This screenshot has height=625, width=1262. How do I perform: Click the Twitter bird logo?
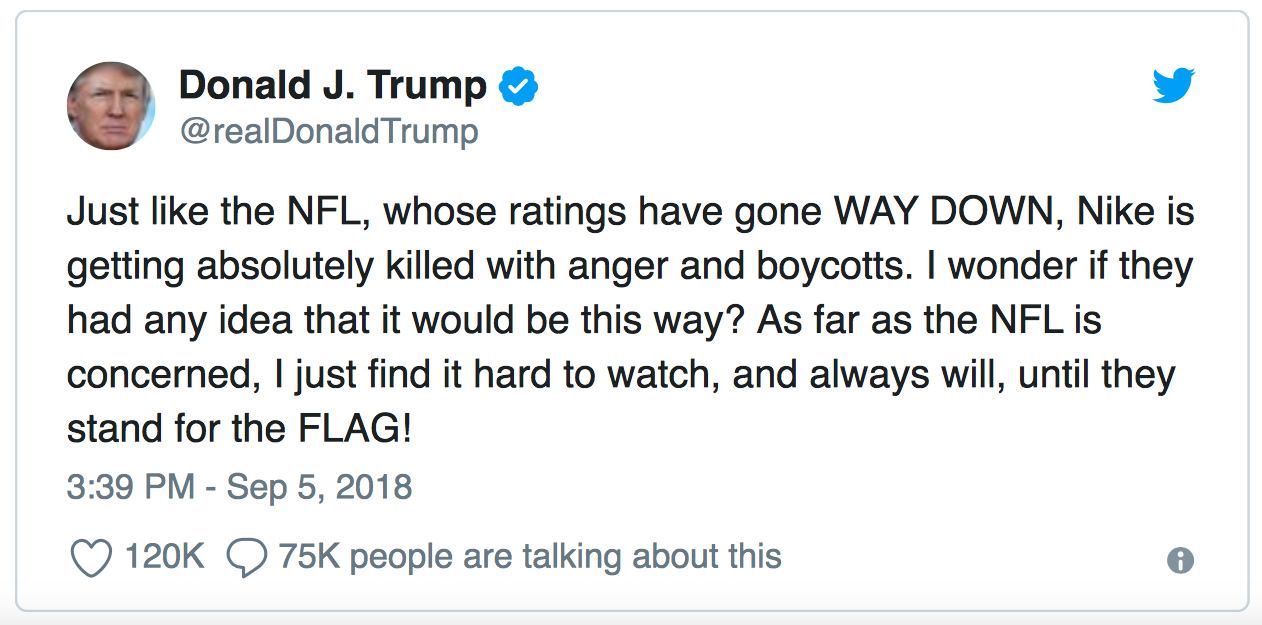click(x=1174, y=86)
